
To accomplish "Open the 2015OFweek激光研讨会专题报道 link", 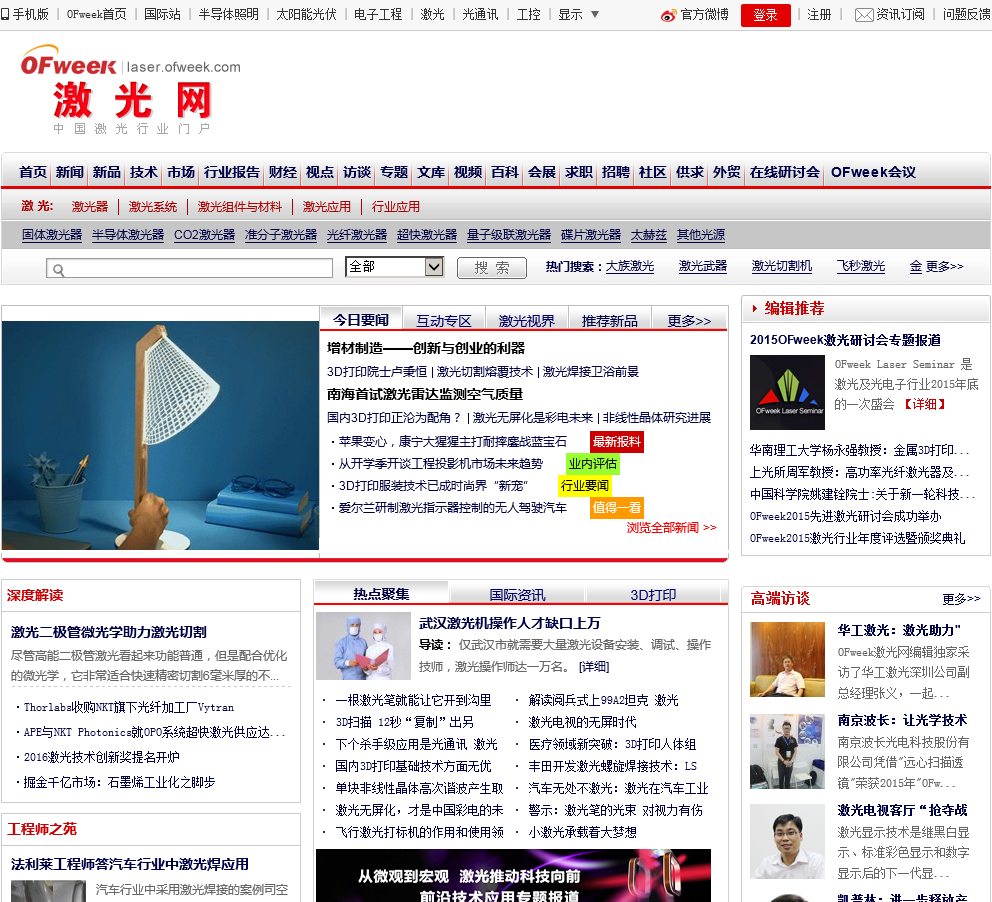I will [845, 340].
